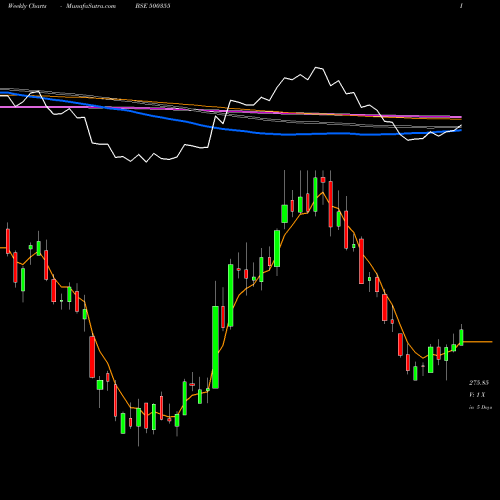Click the 'Weekly Charts' title text
Screen dimensions: 500x500
coord(27,6)
